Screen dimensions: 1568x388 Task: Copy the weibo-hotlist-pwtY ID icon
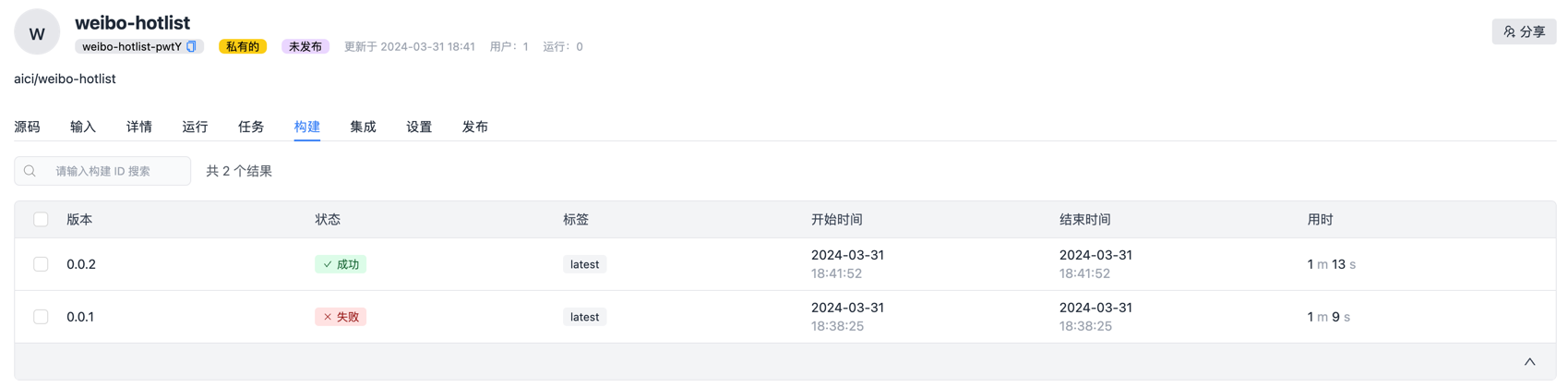(192, 46)
